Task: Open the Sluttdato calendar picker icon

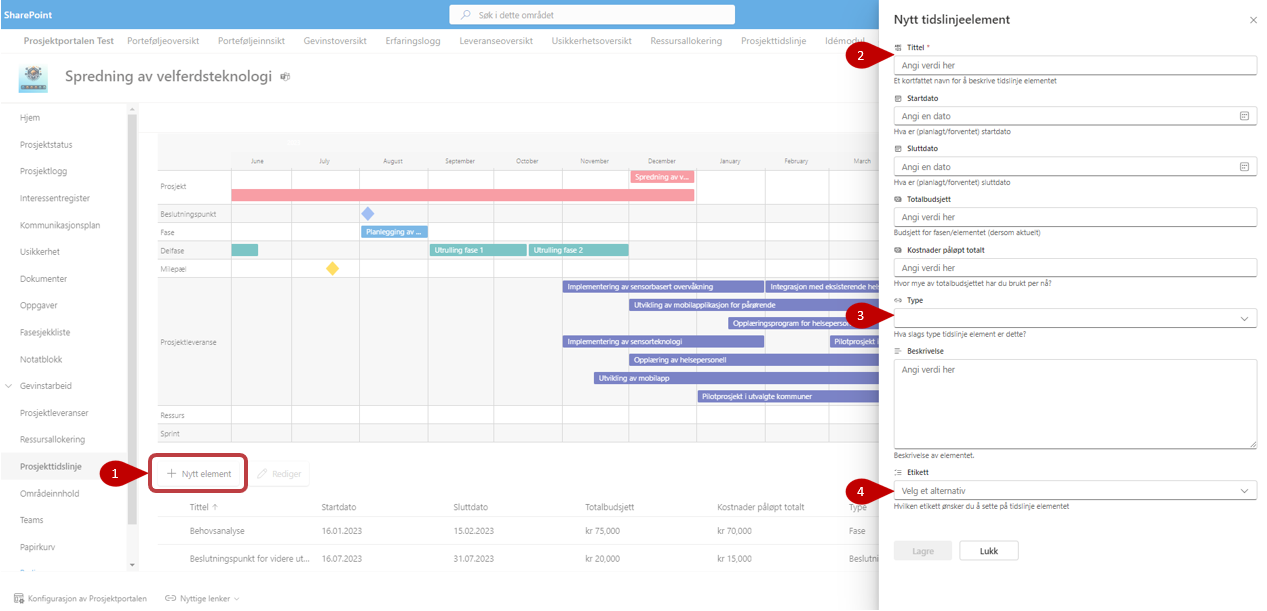Action: pos(1244,167)
